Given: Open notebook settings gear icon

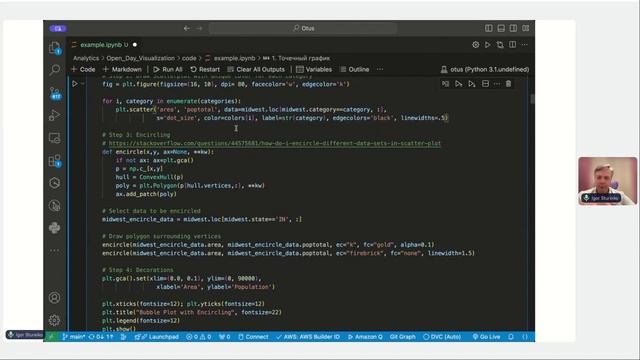Looking at the screenshot, I should tap(476, 44).
